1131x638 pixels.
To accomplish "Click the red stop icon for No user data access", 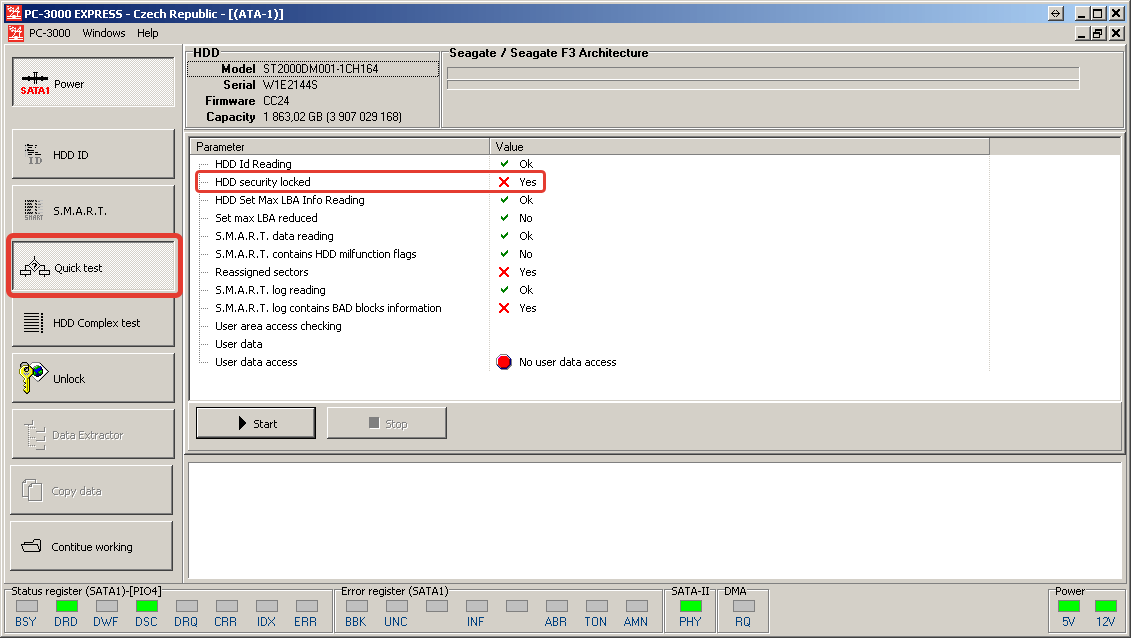I will tap(503, 362).
